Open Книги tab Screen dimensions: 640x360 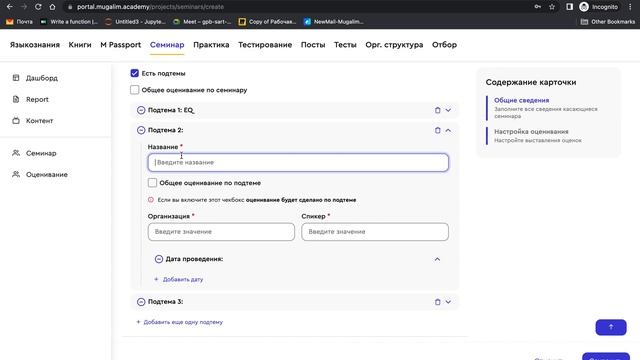click(x=80, y=45)
